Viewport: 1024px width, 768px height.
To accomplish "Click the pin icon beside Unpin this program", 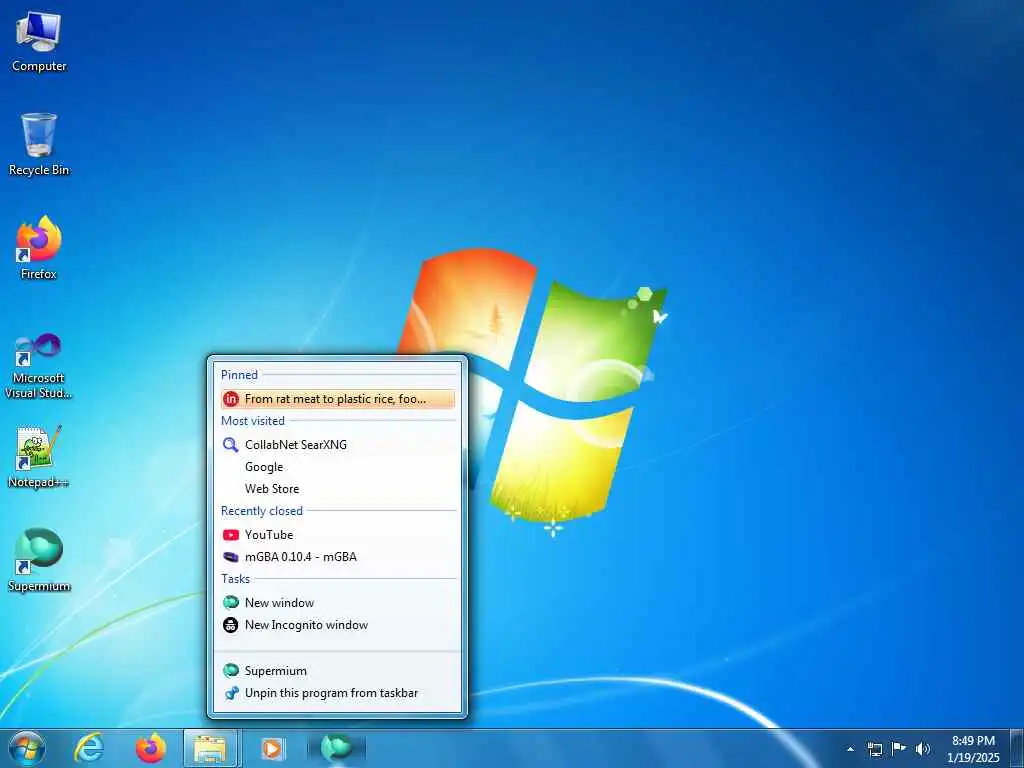I will (x=231, y=693).
